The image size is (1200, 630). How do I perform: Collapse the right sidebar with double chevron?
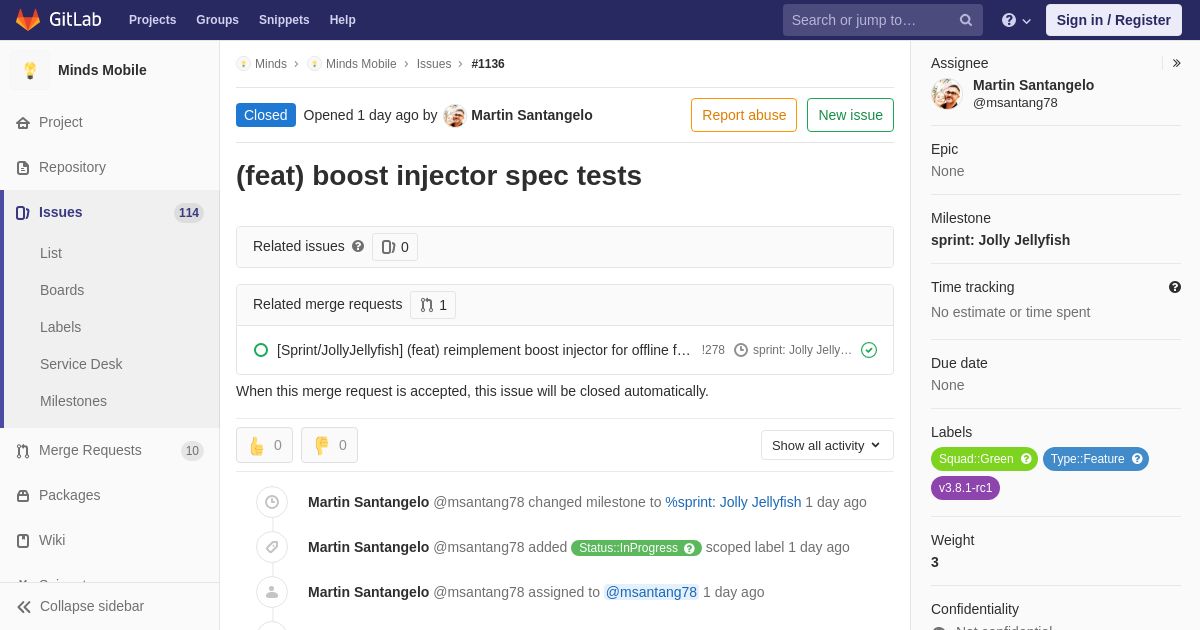[1176, 63]
